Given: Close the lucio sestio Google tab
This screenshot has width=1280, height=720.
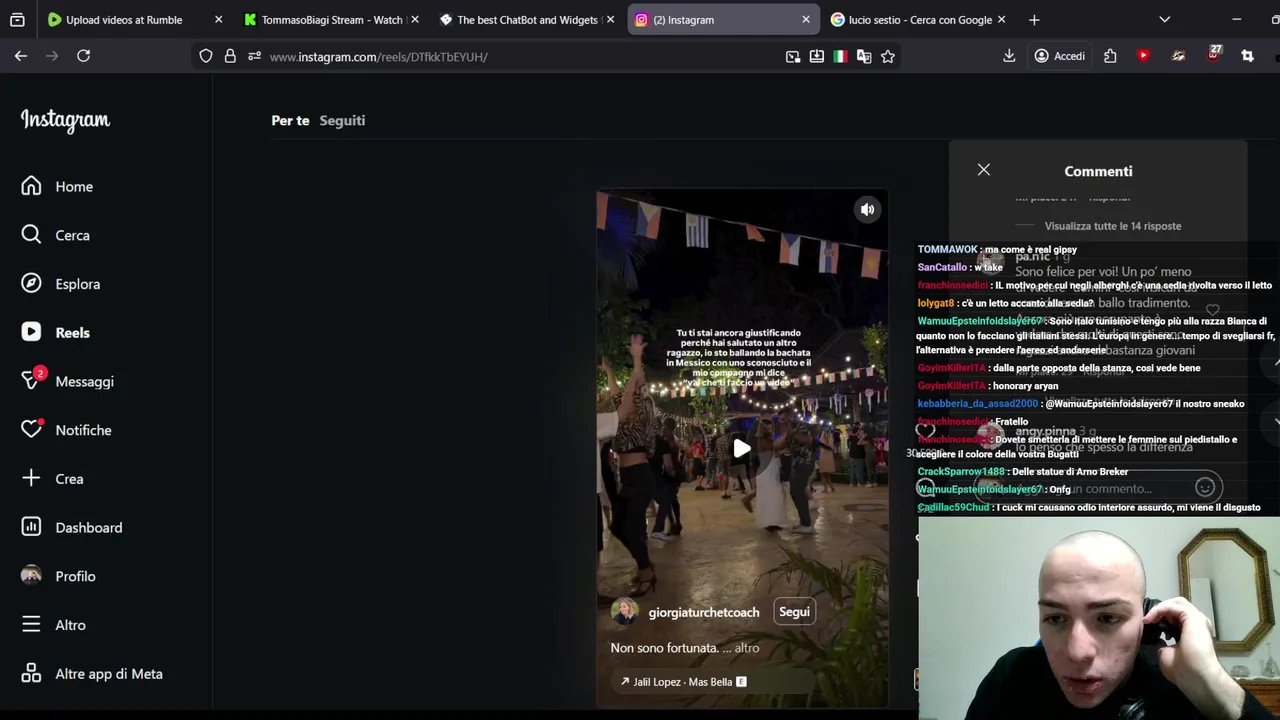Looking at the screenshot, I should 1002,20.
